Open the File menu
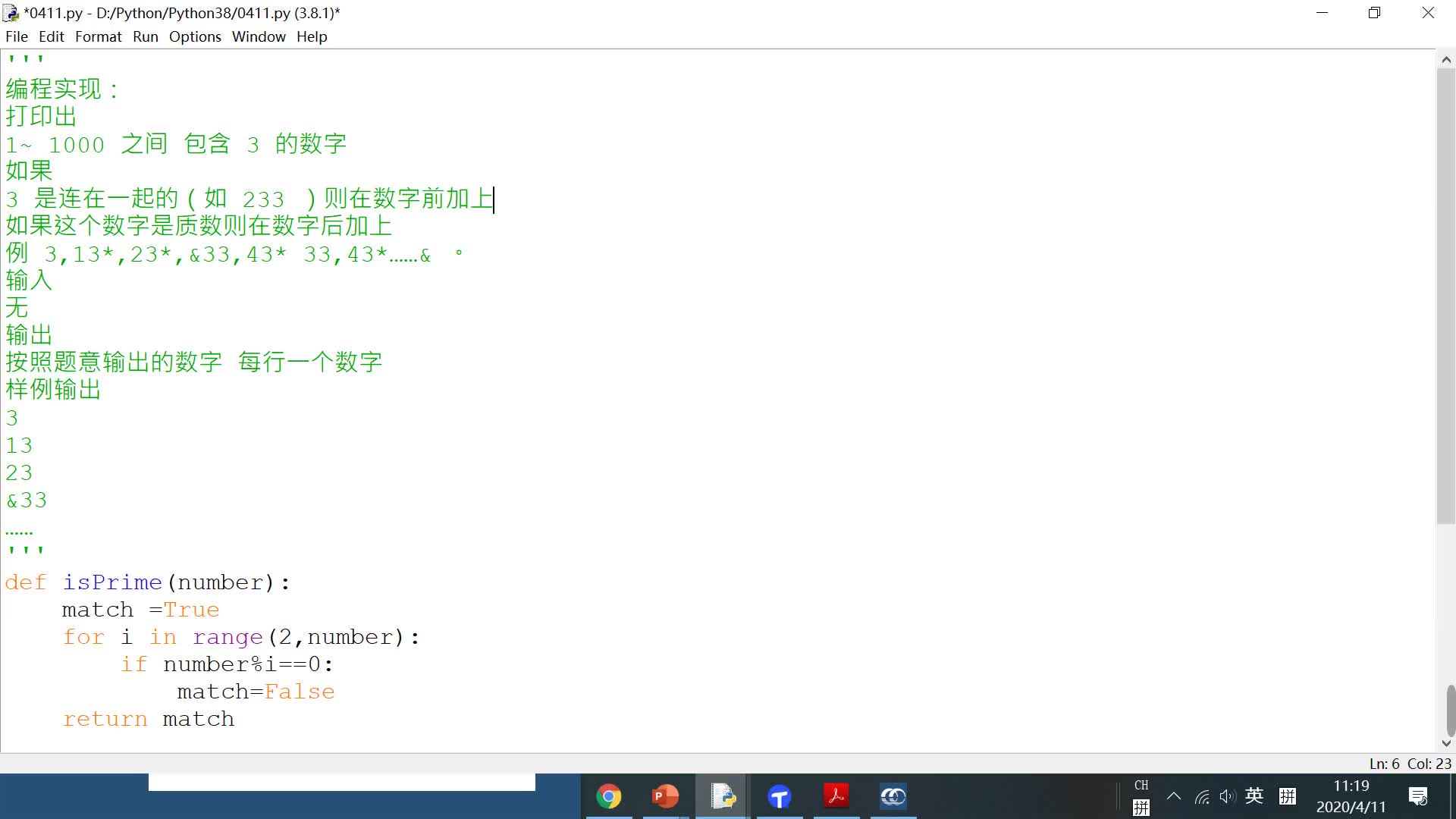Image resolution: width=1456 pixels, height=819 pixels. 17,36
